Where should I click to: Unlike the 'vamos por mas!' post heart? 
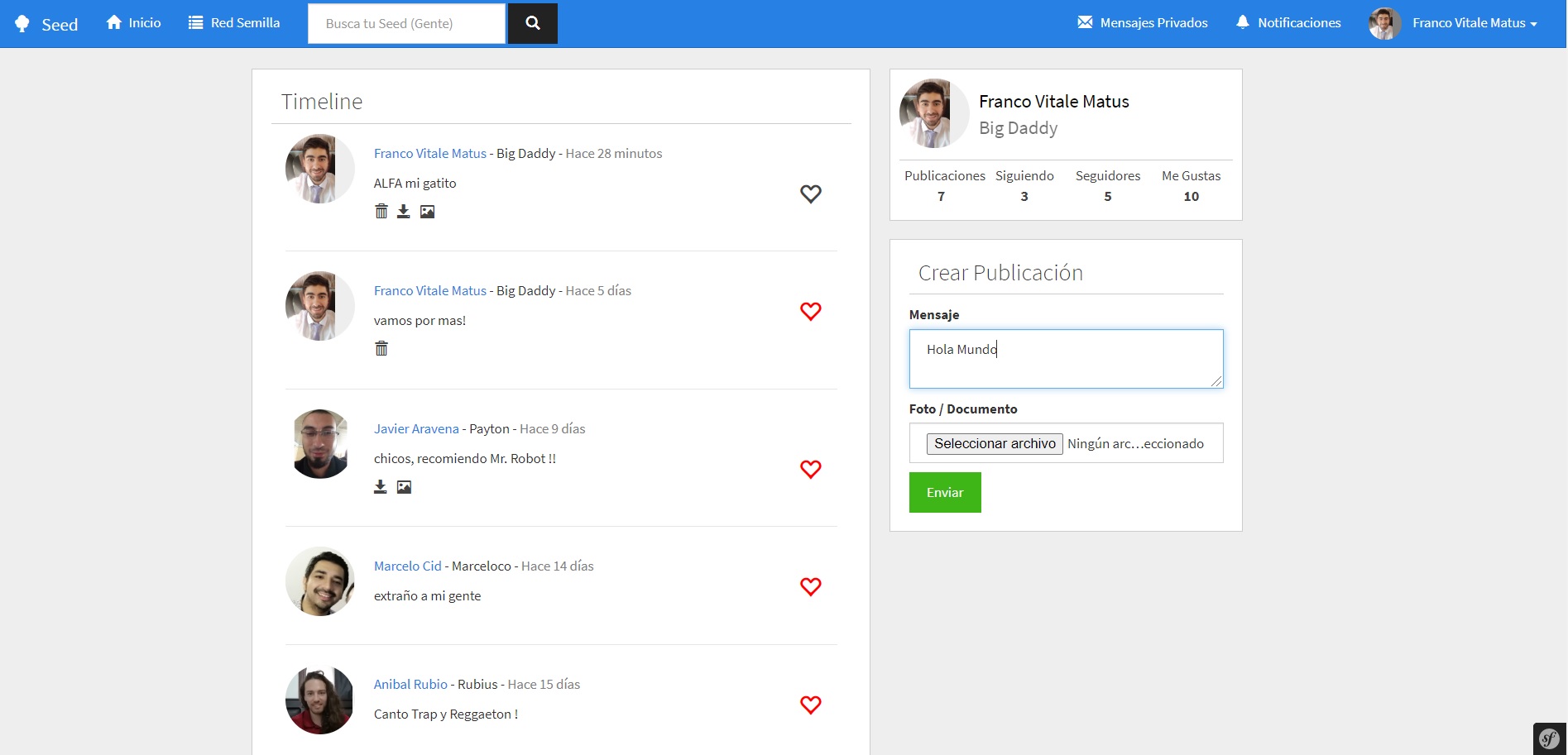point(811,311)
